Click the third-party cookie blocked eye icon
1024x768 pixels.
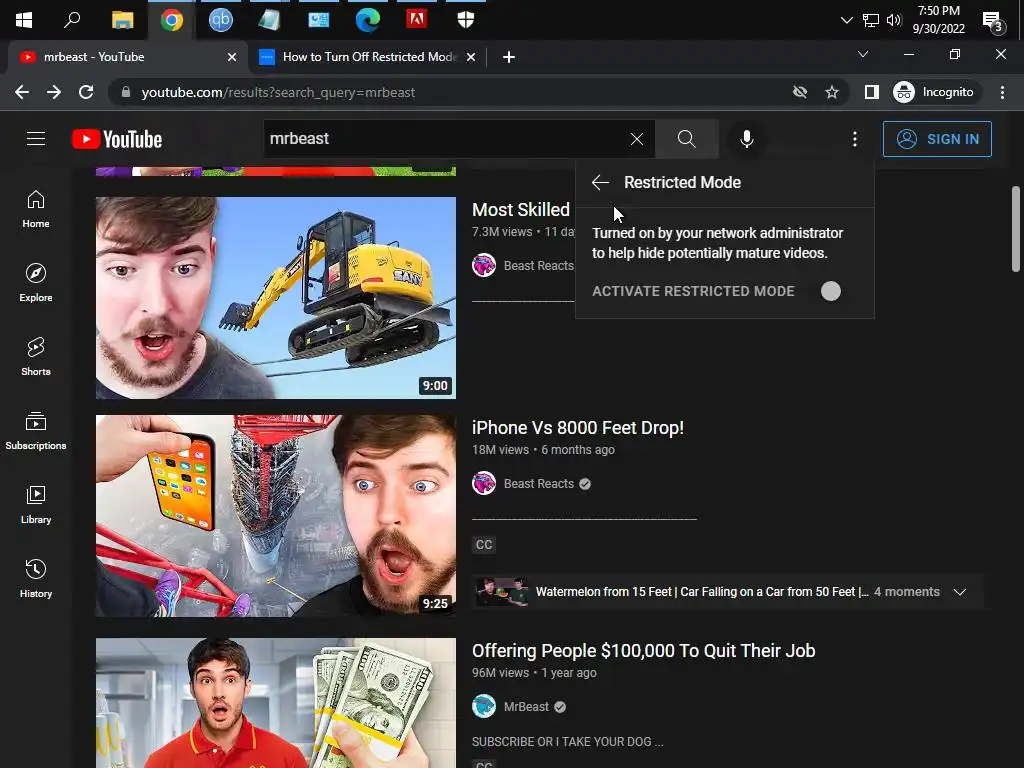pyautogui.click(x=799, y=92)
